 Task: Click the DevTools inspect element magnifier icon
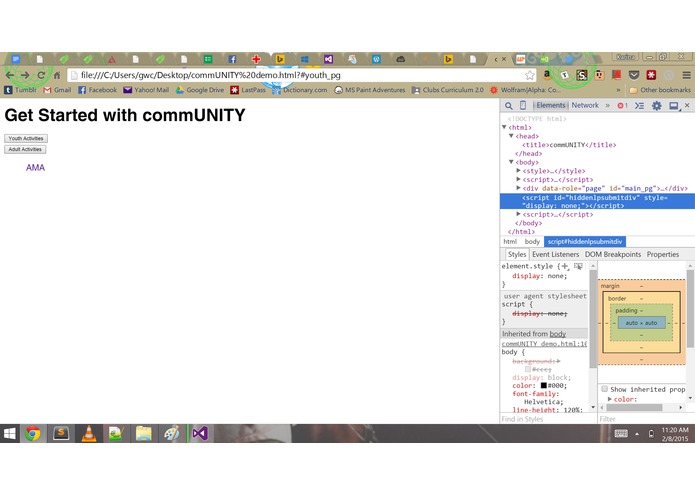508,105
